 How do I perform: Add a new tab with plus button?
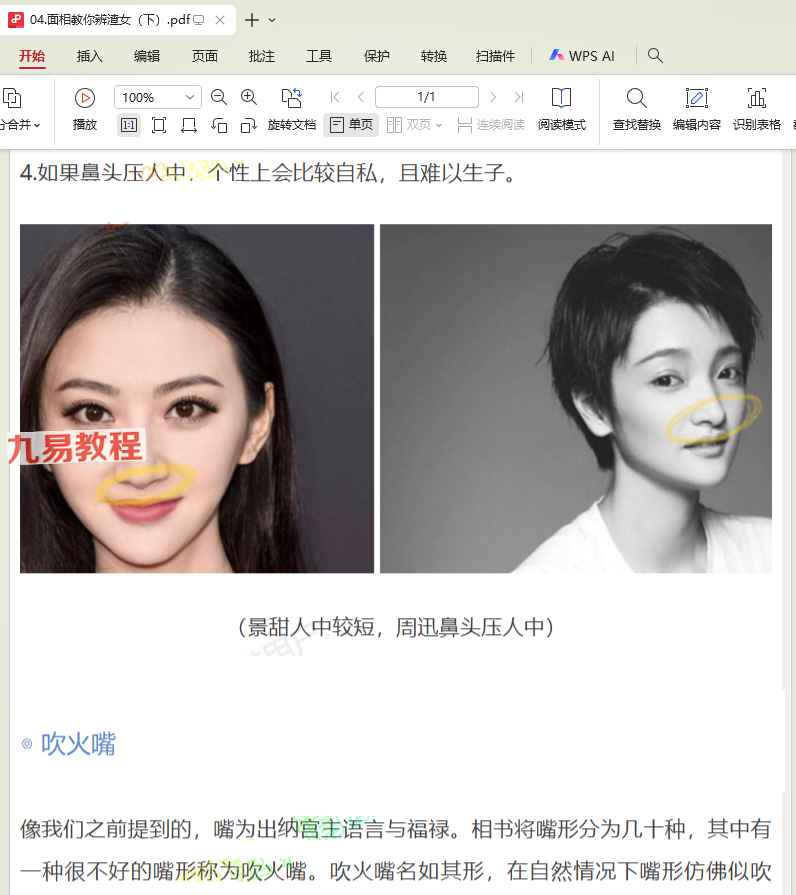(251, 20)
